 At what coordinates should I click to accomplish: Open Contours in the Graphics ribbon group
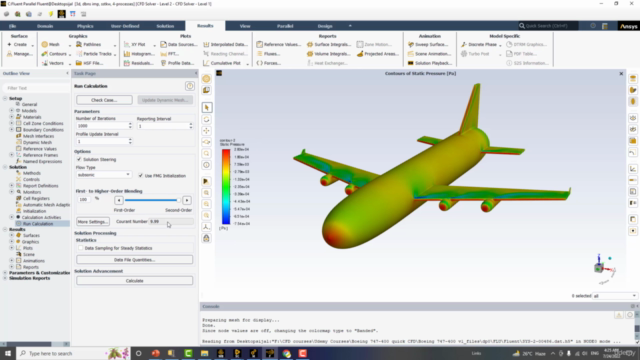[54, 54]
